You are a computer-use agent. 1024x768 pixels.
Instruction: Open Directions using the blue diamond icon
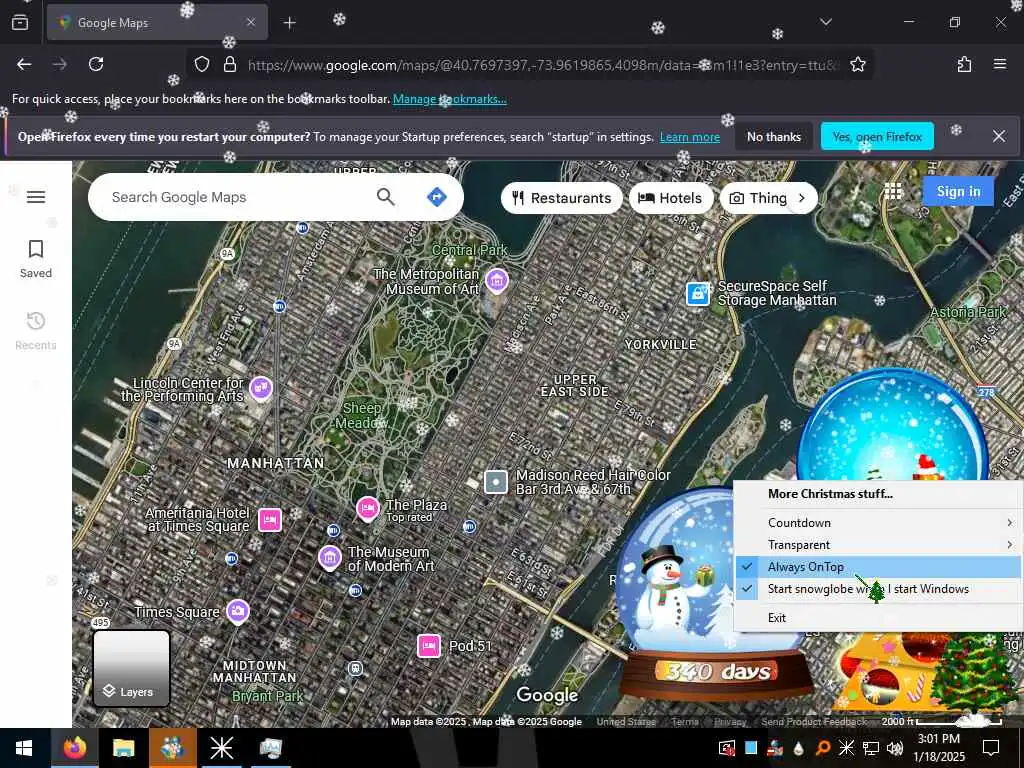(436, 197)
